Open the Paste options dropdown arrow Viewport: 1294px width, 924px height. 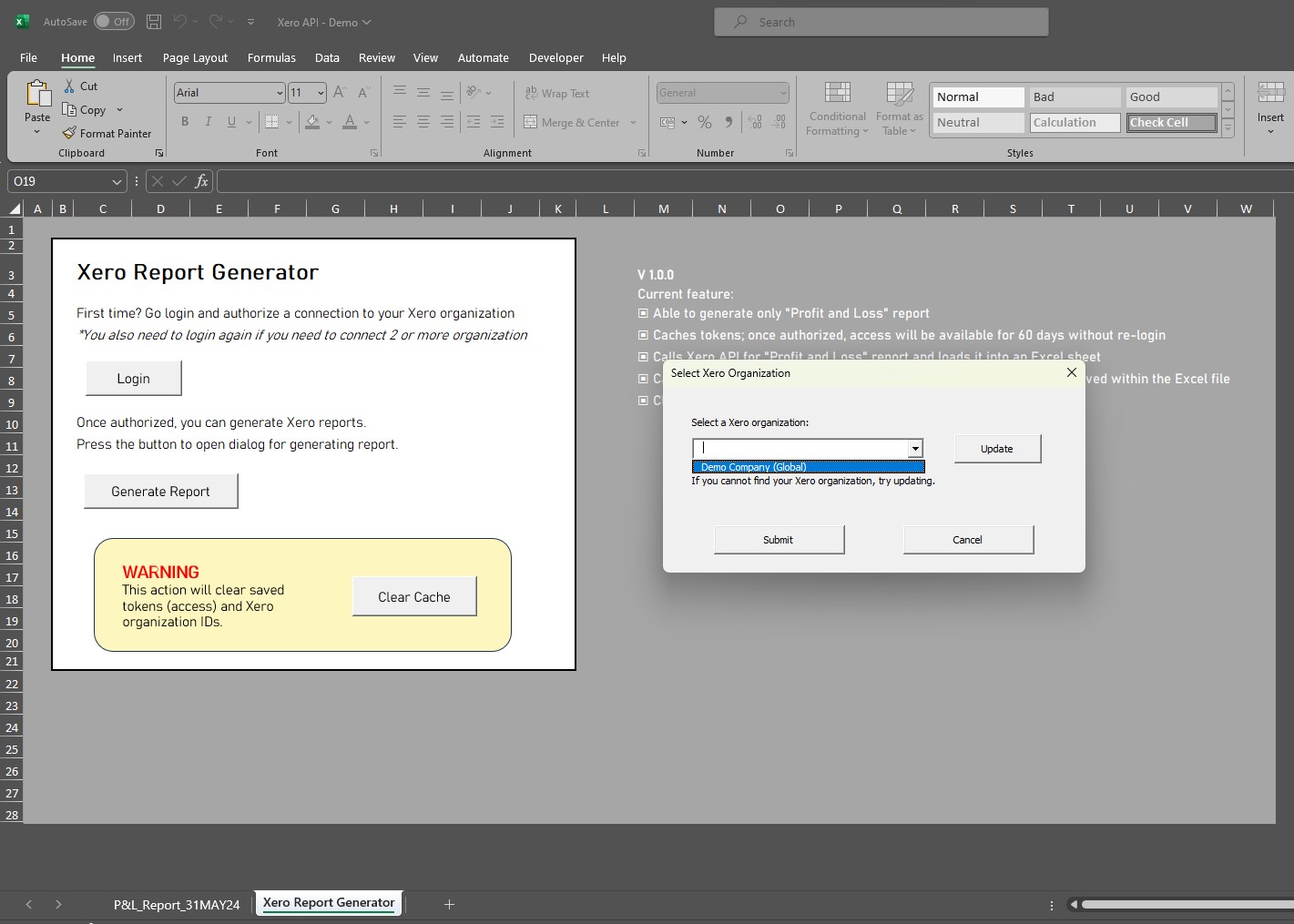37,132
